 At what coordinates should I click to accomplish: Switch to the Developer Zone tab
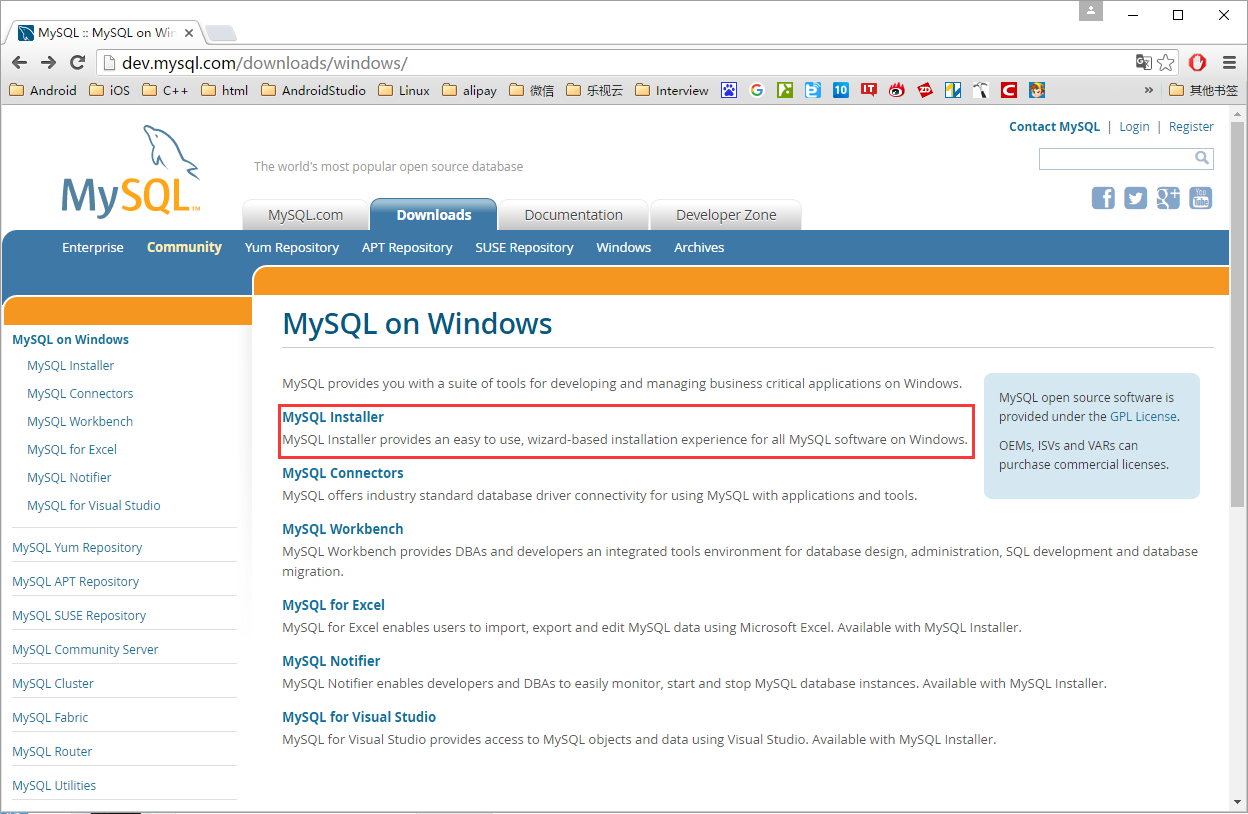pyautogui.click(x=726, y=215)
